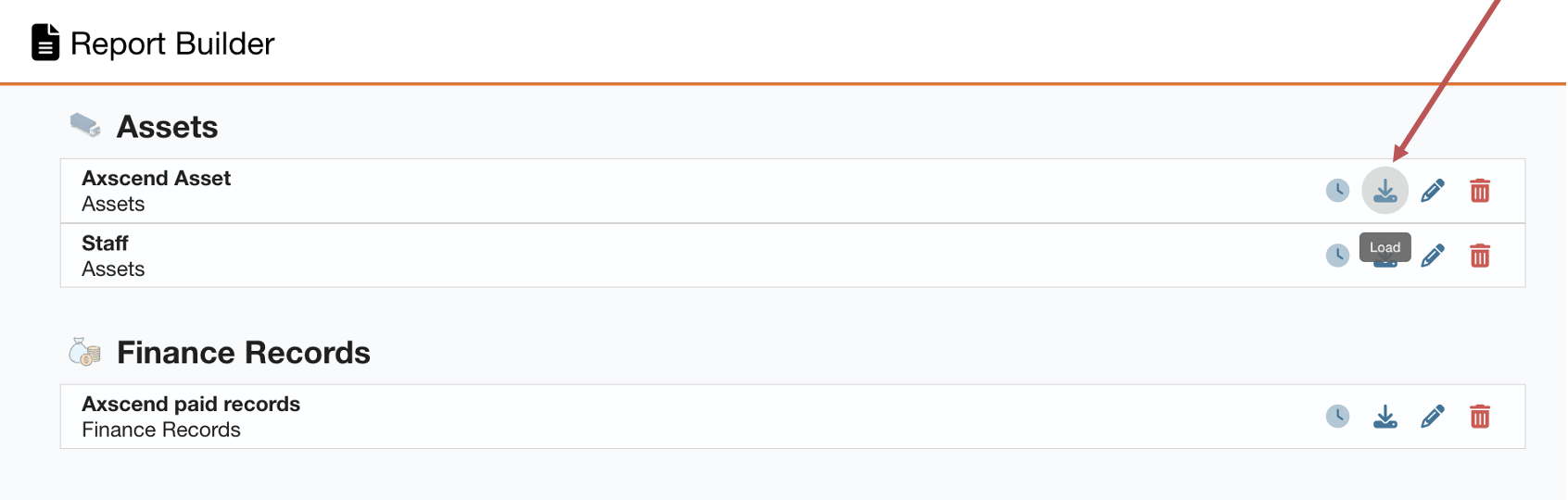1568x500 pixels.
Task: Load the Axscend Asset report
Action: point(1385,191)
